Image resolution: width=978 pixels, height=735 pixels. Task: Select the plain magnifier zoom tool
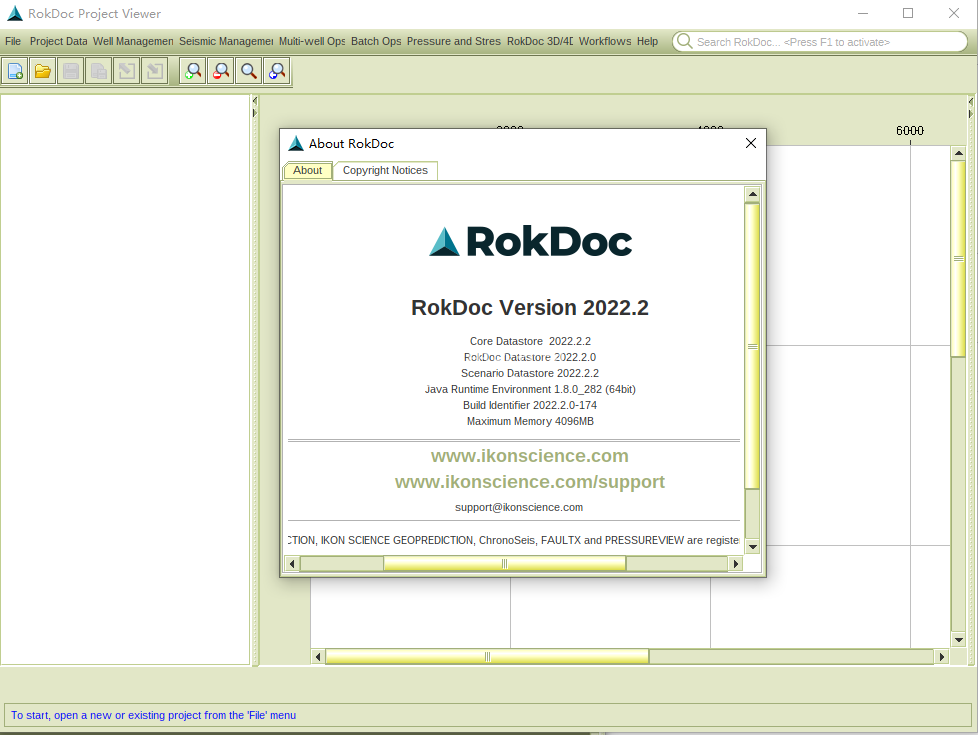coord(249,71)
